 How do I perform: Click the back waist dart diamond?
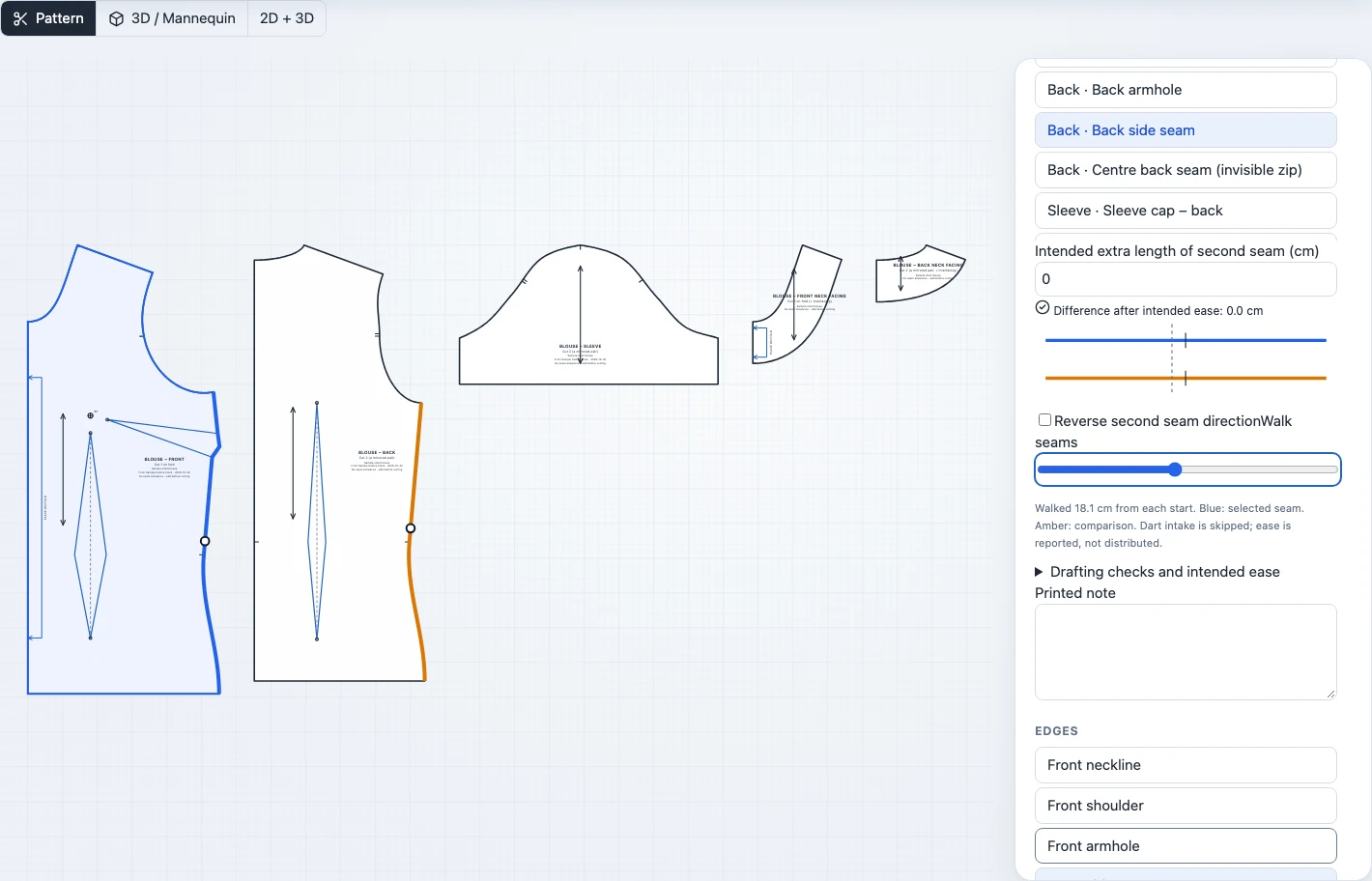317,522
